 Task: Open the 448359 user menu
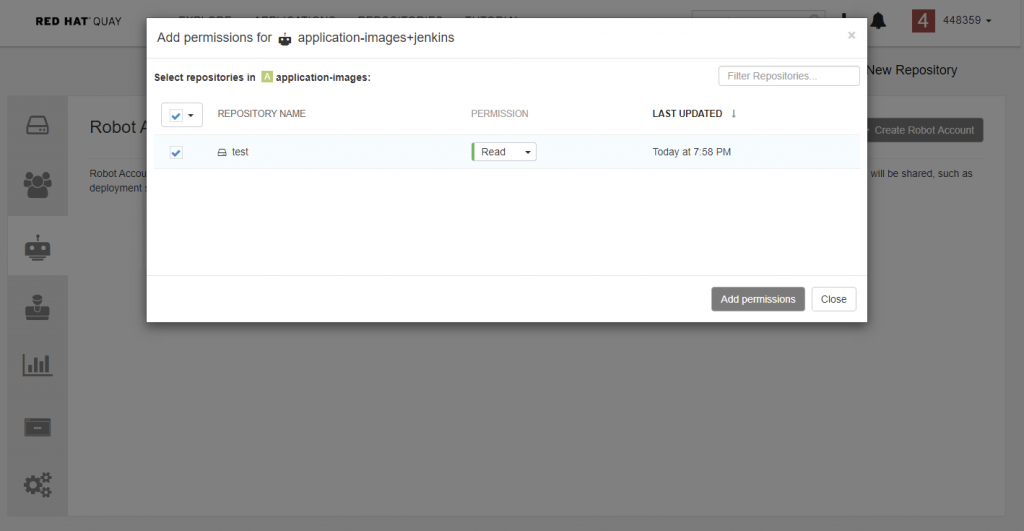pos(967,20)
